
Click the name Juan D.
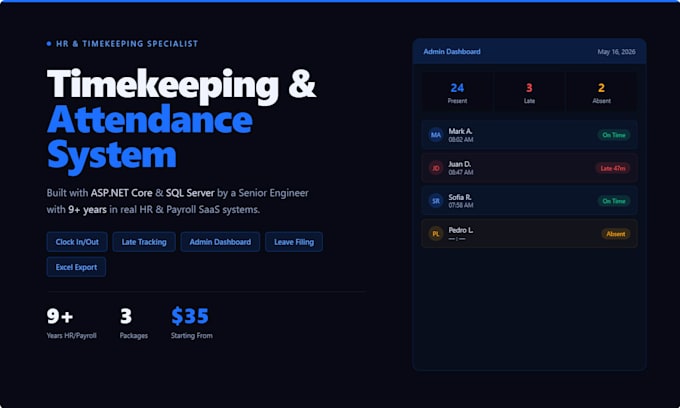point(459,164)
